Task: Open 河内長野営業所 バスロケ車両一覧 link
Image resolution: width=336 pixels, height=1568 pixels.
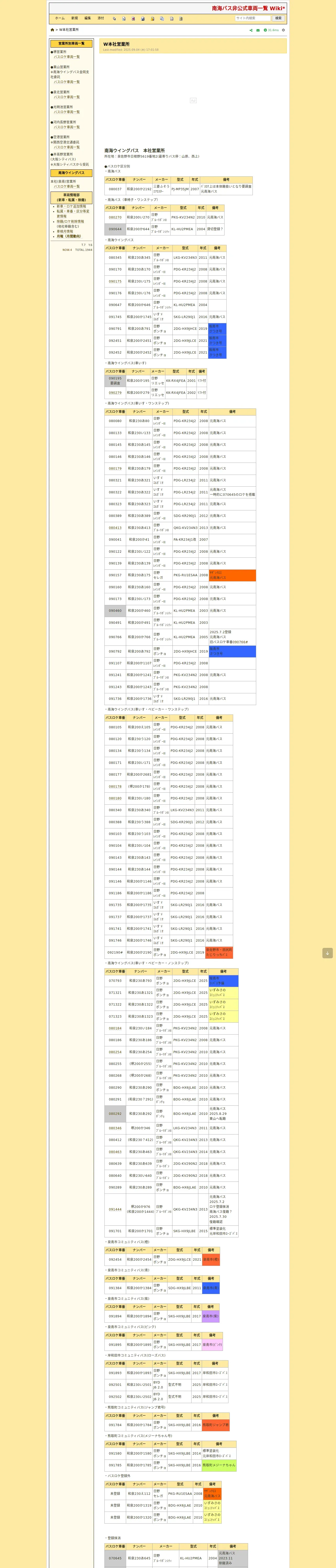Action: (66, 127)
